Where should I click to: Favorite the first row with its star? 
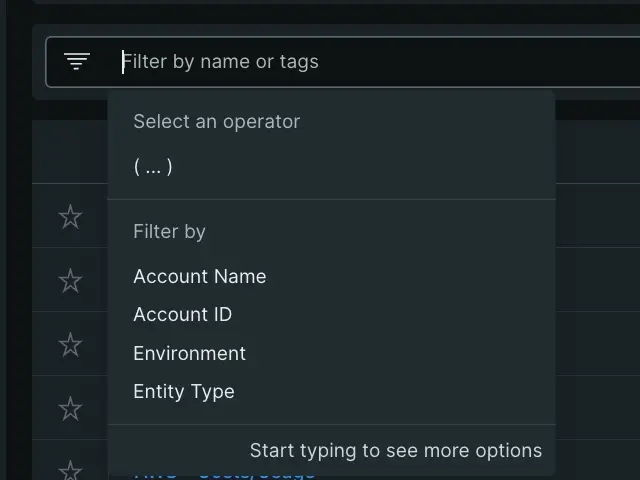[x=70, y=216]
